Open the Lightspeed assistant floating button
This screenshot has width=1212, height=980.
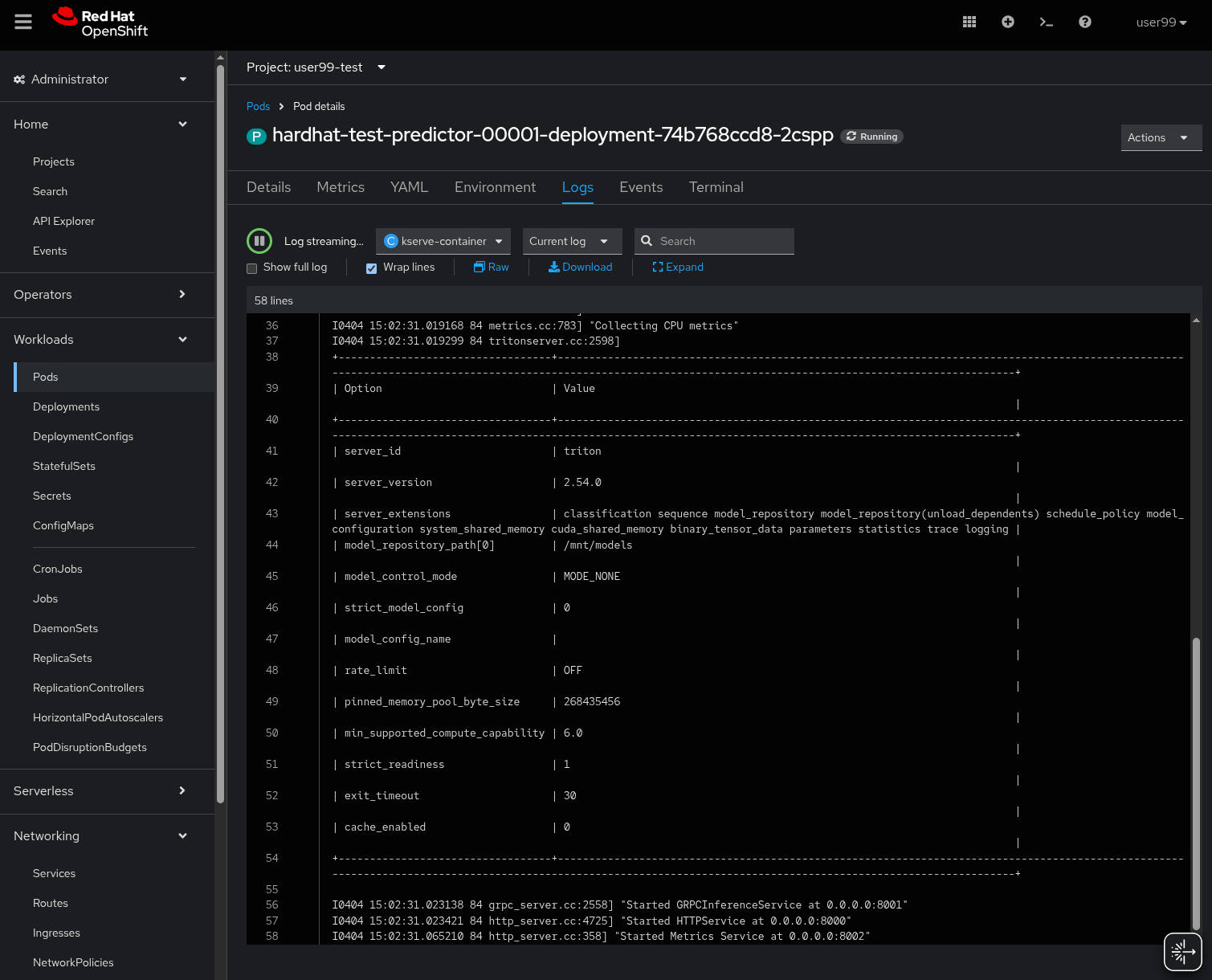[x=1182, y=952]
